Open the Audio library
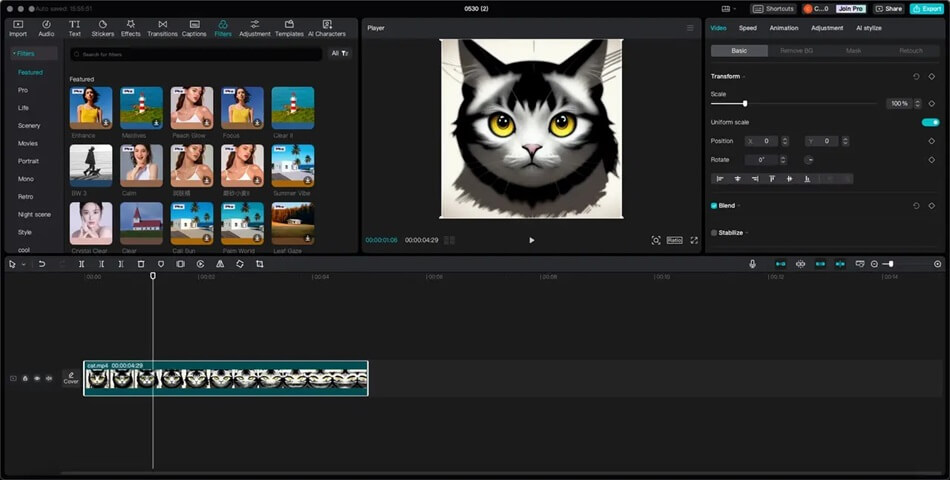 (x=46, y=28)
